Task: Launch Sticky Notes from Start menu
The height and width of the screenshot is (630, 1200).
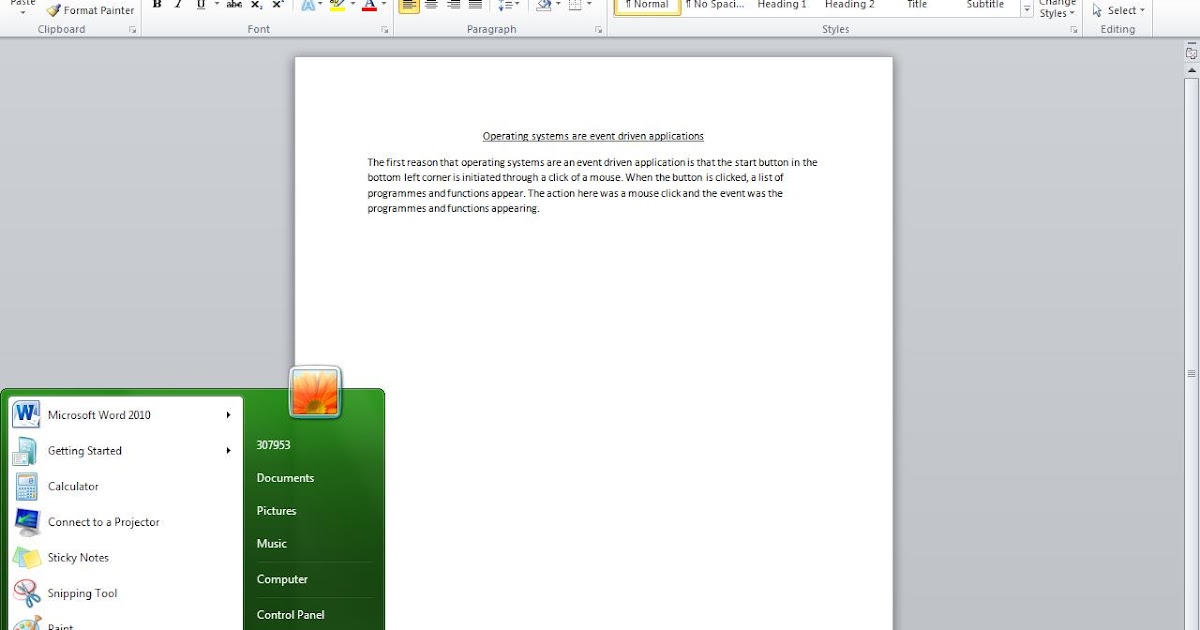Action: (124, 558)
